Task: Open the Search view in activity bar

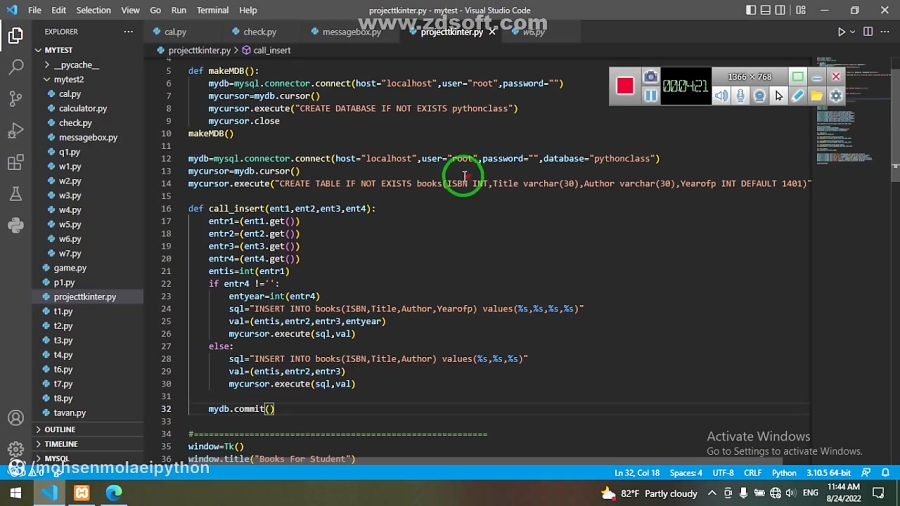Action: click(15, 67)
